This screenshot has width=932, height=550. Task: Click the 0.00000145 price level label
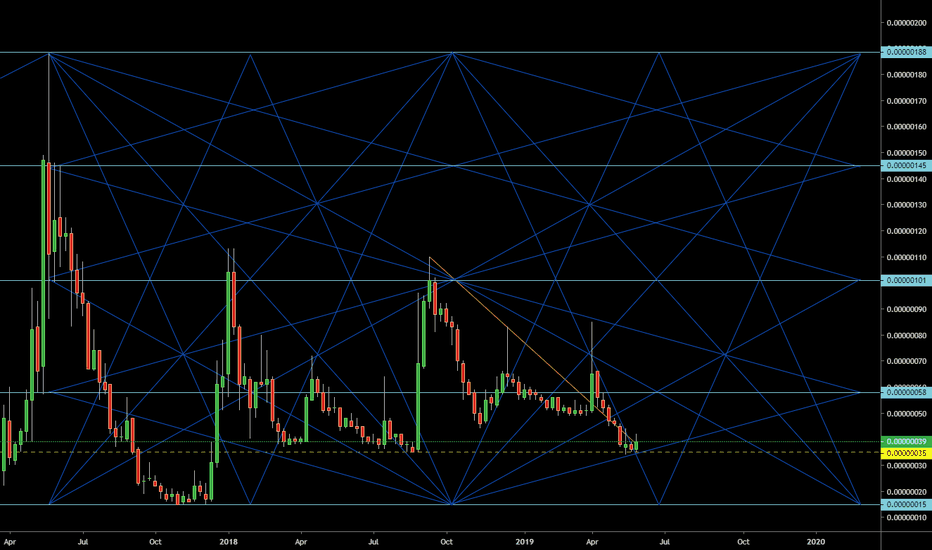point(906,165)
